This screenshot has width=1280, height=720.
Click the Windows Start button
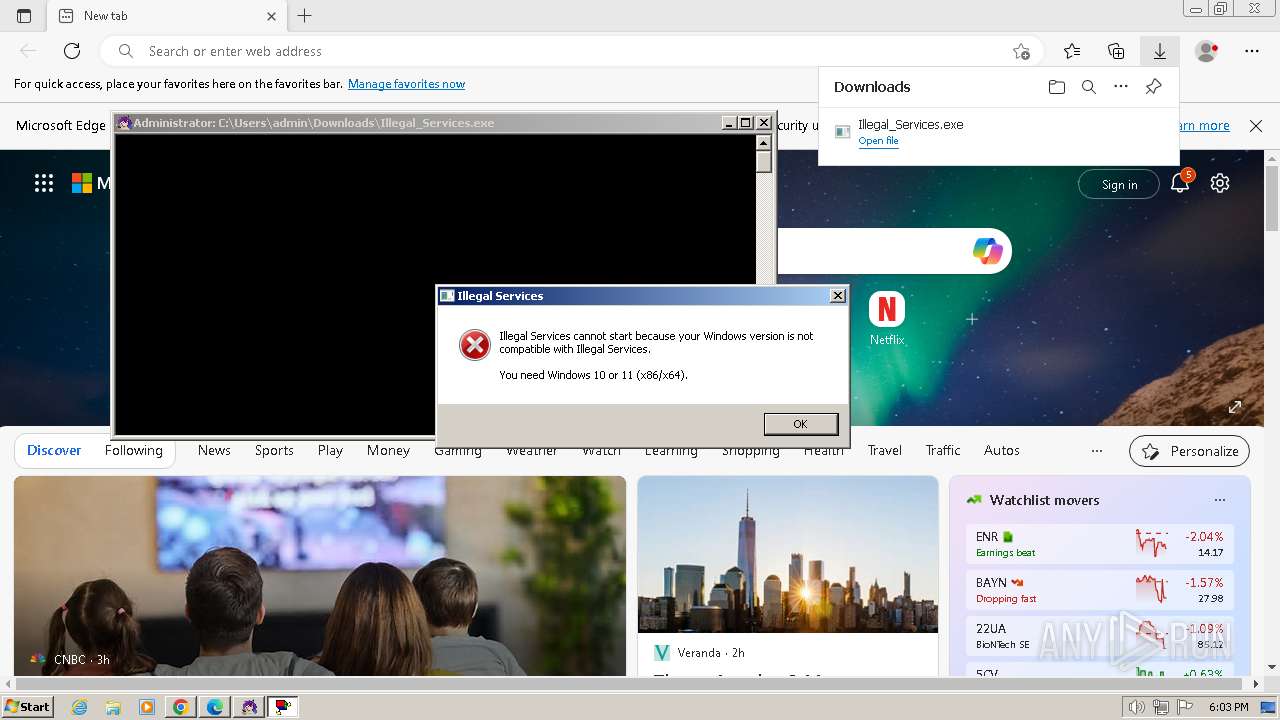27,706
